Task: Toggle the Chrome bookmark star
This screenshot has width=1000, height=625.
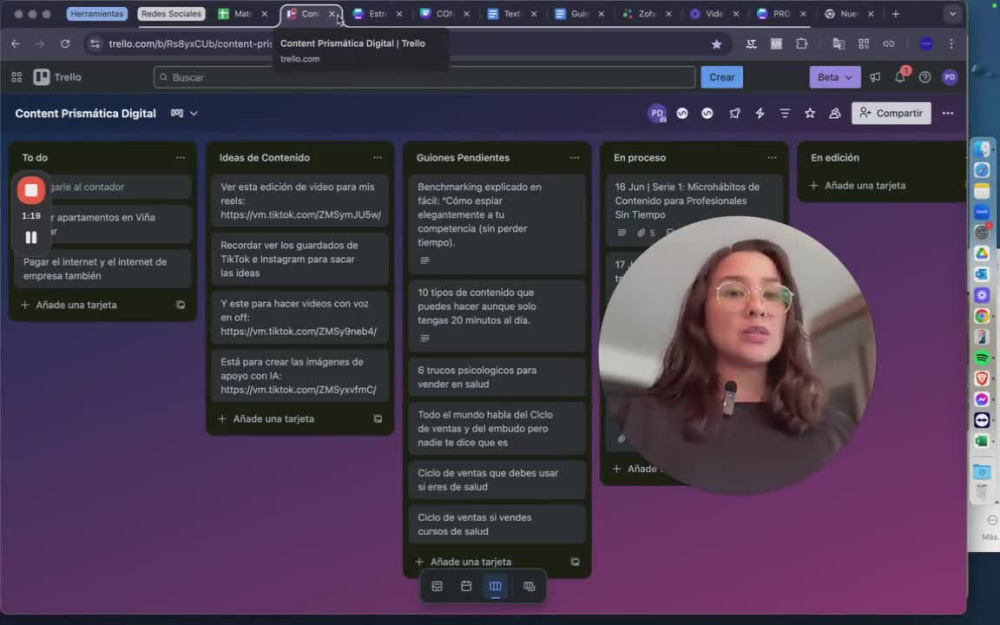Action: pyautogui.click(x=717, y=44)
